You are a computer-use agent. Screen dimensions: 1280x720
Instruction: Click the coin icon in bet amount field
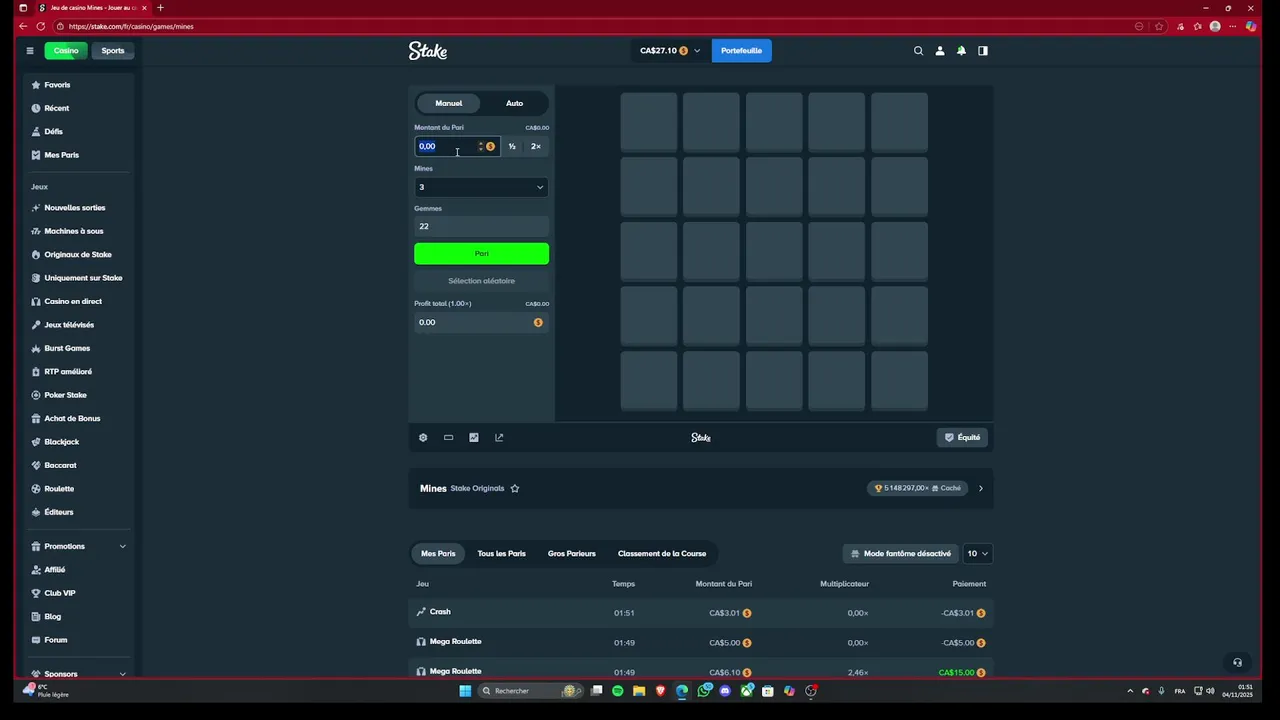click(490, 146)
